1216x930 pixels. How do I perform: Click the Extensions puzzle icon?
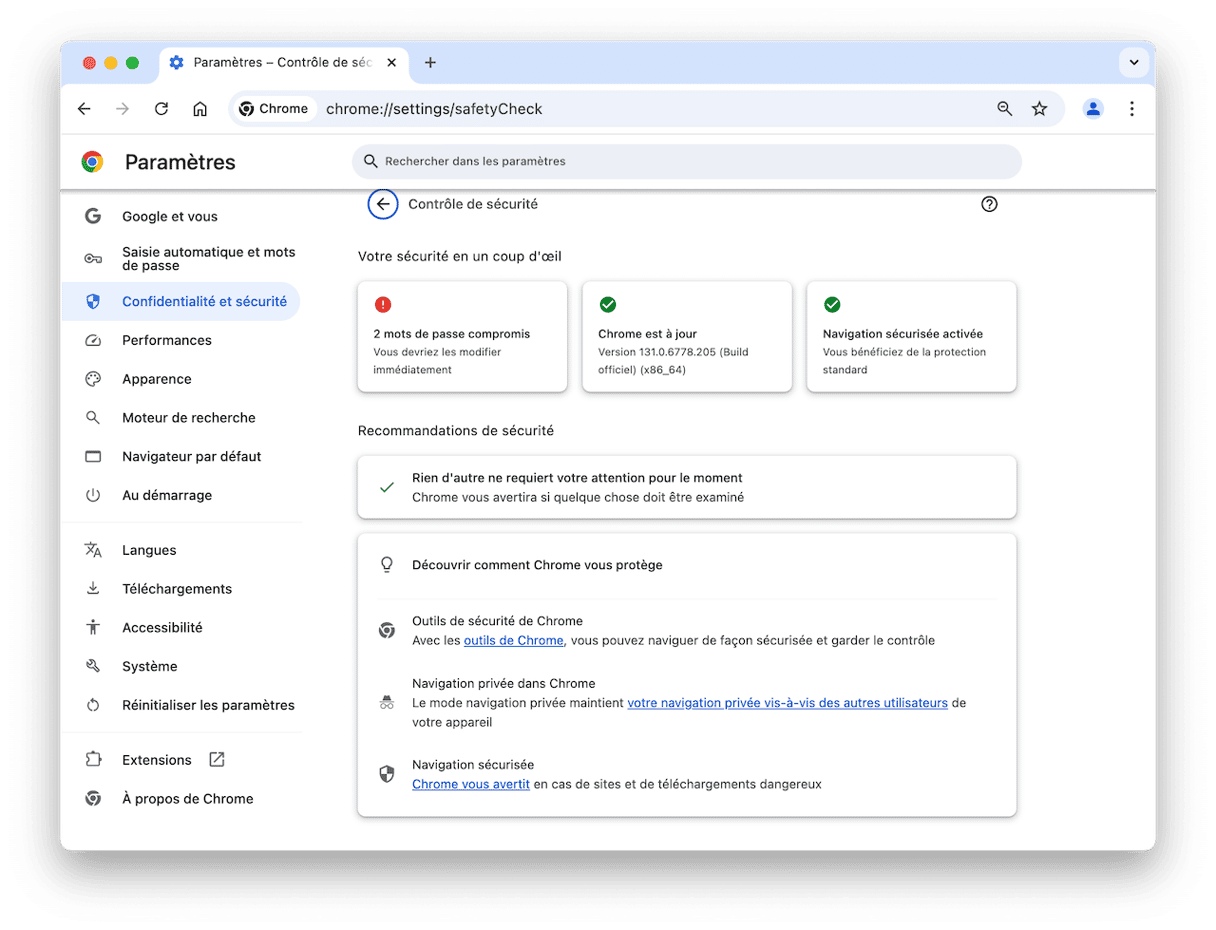pos(93,760)
